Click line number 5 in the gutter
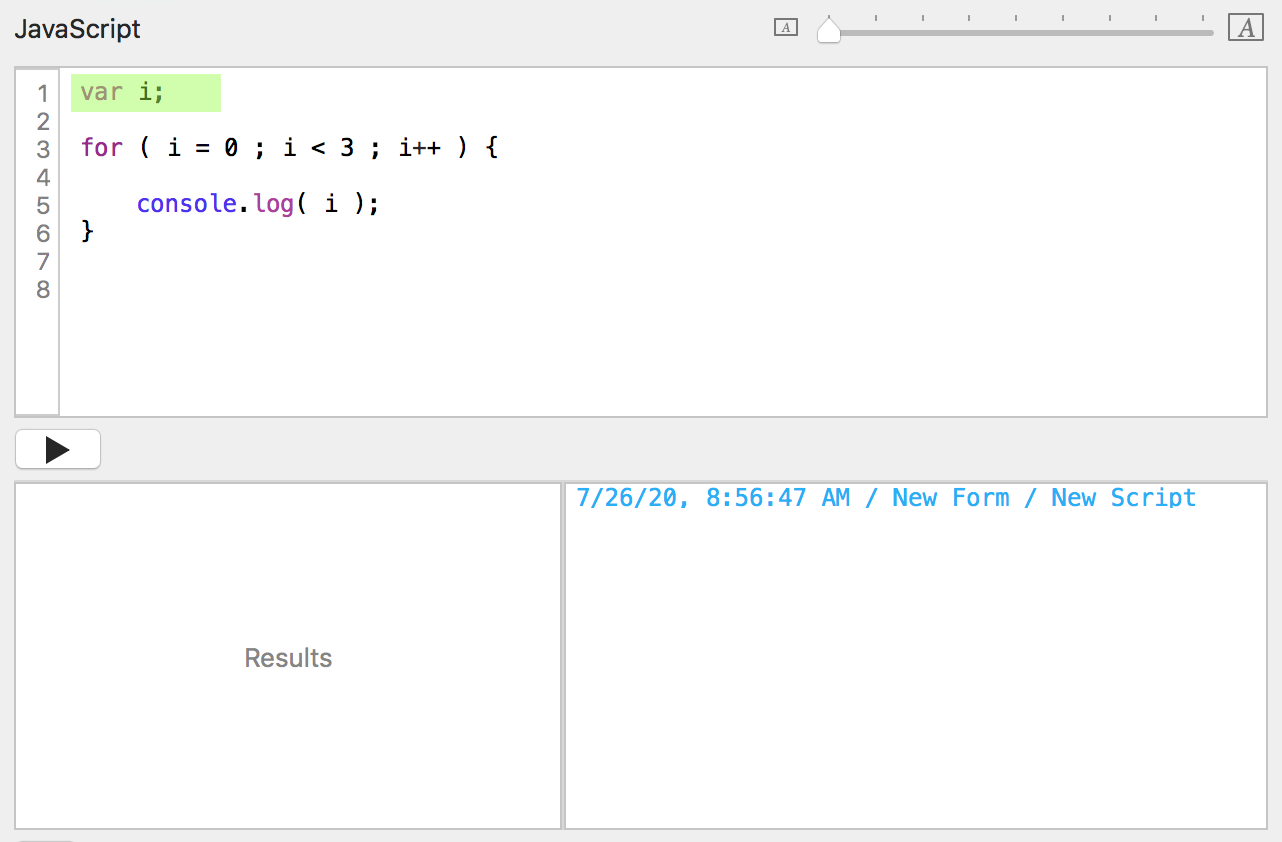 pyautogui.click(x=42, y=206)
